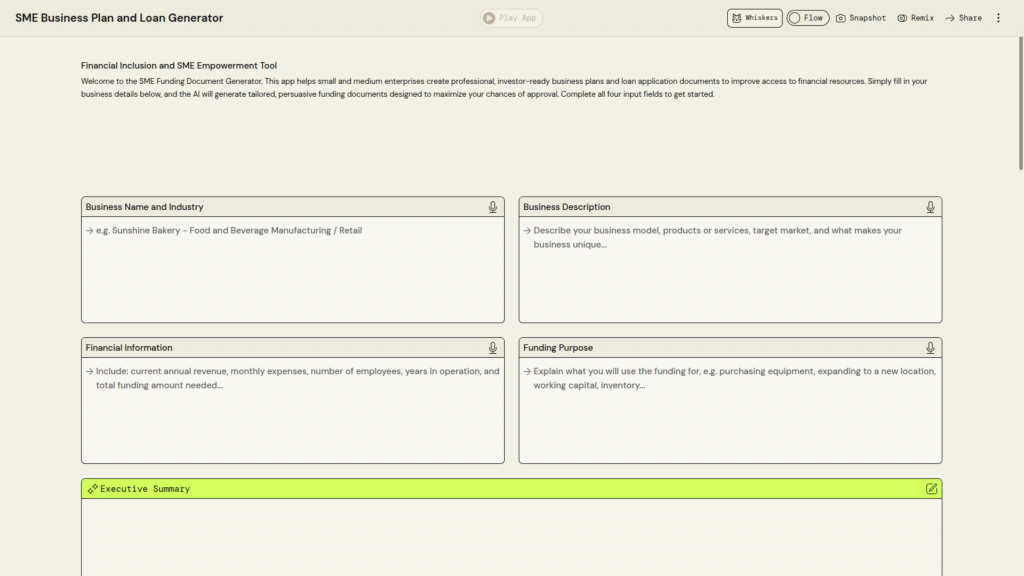This screenshot has height=576, width=1024.
Task: Click the SME Business Plan and Loan Generator title
Action: 119,18
